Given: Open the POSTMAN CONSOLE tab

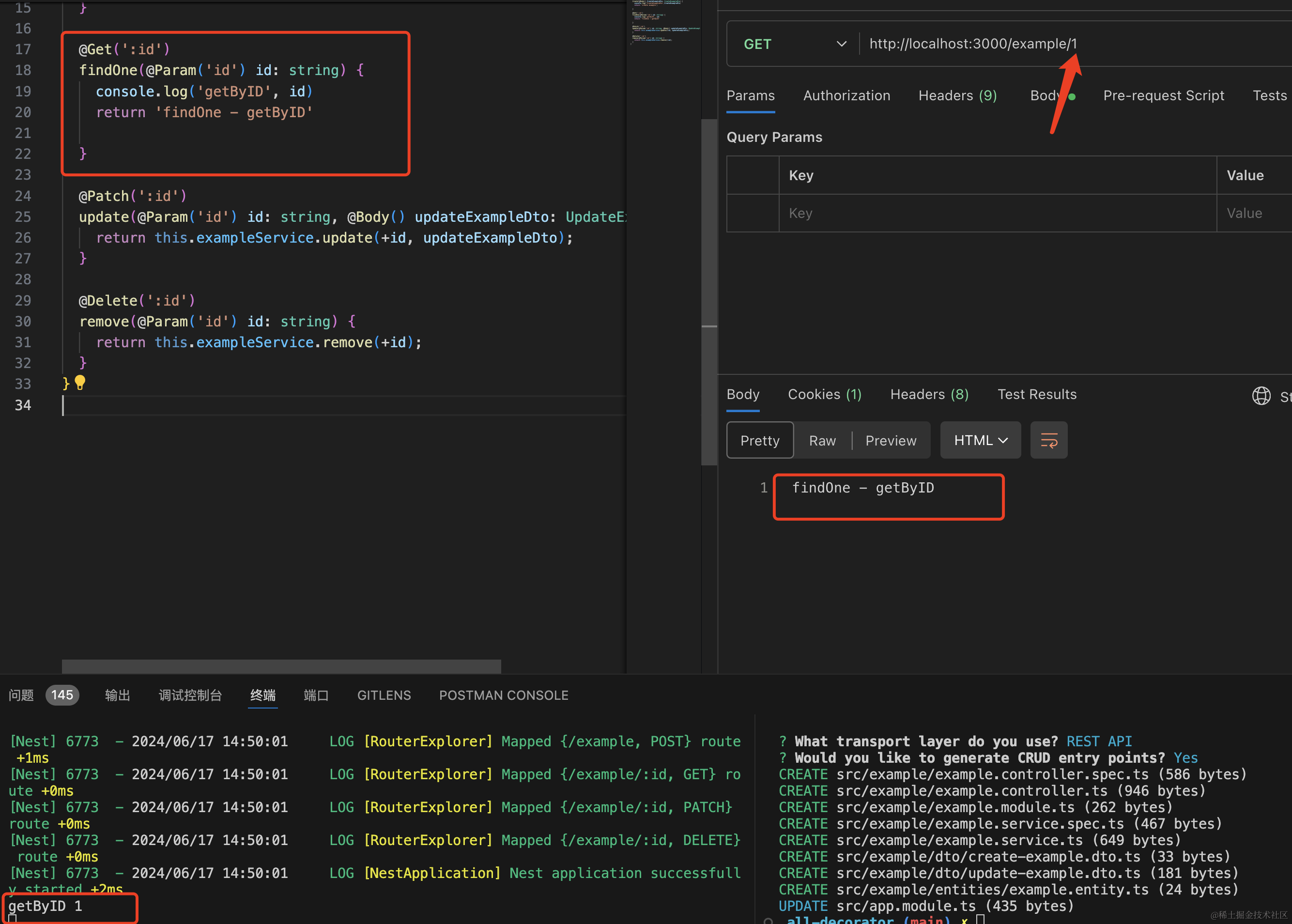Looking at the screenshot, I should [x=504, y=695].
